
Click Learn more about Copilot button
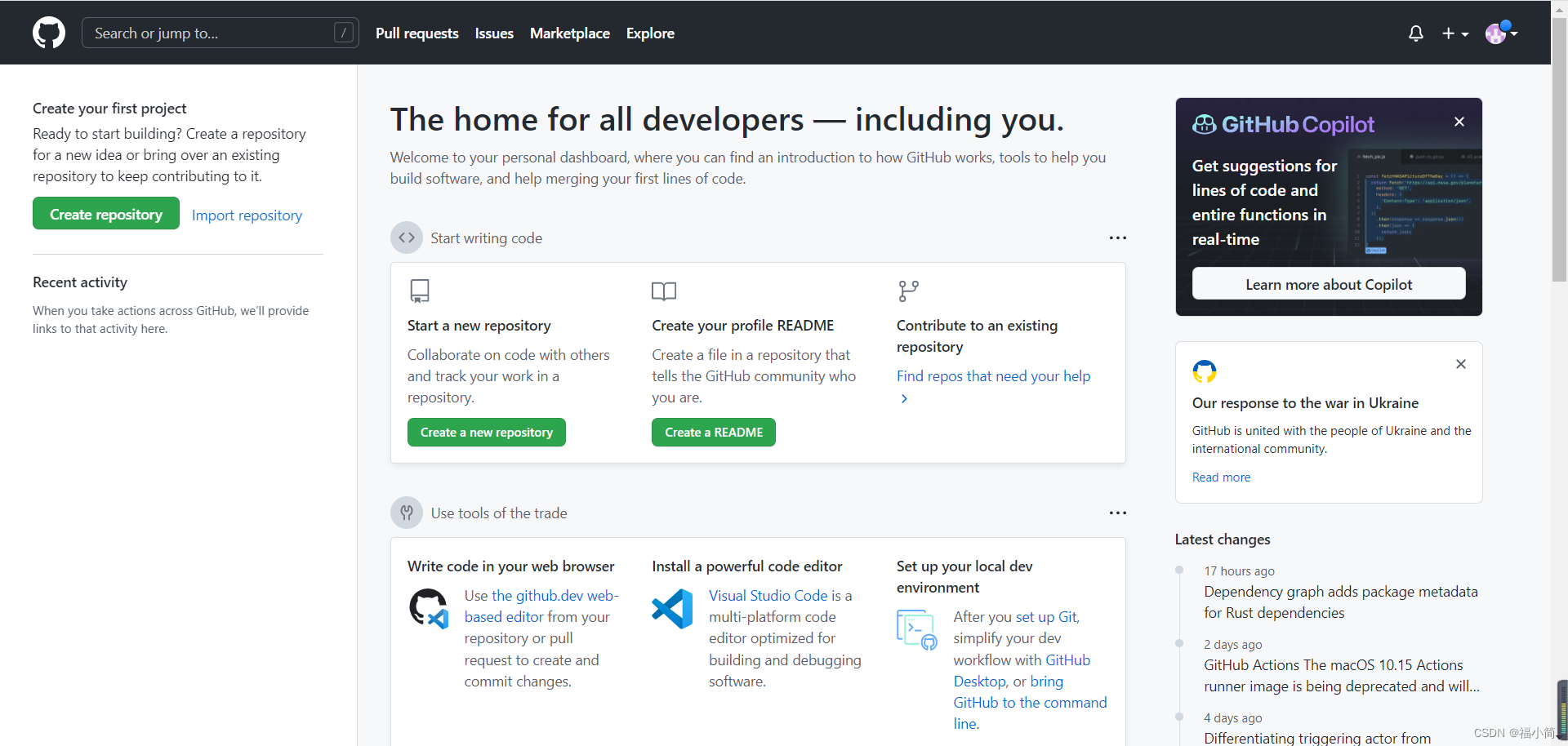(x=1329, y=284)
